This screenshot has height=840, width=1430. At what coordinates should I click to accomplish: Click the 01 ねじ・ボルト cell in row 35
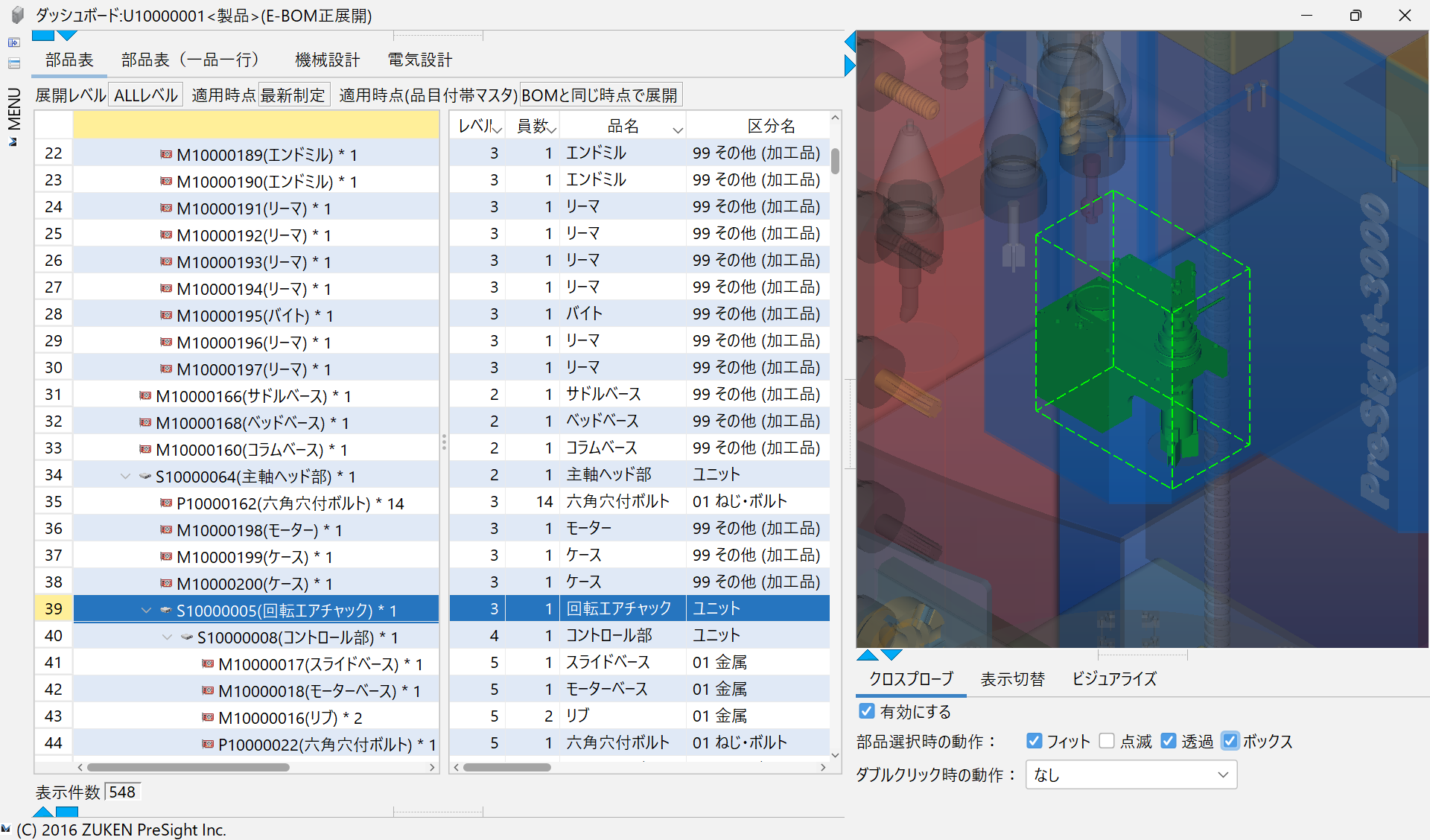pyautogui.click(x=757, y=501)
